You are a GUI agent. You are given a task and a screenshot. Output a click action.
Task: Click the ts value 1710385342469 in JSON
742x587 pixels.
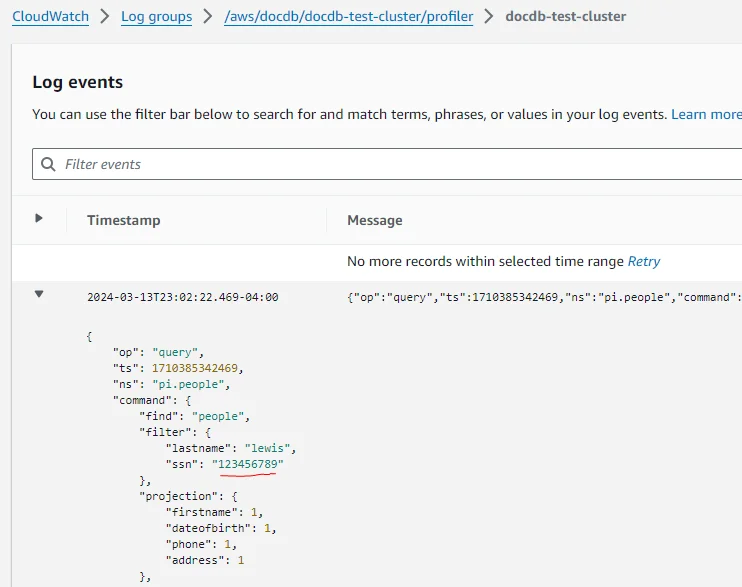pyautogui.click(x=194, y=368)
